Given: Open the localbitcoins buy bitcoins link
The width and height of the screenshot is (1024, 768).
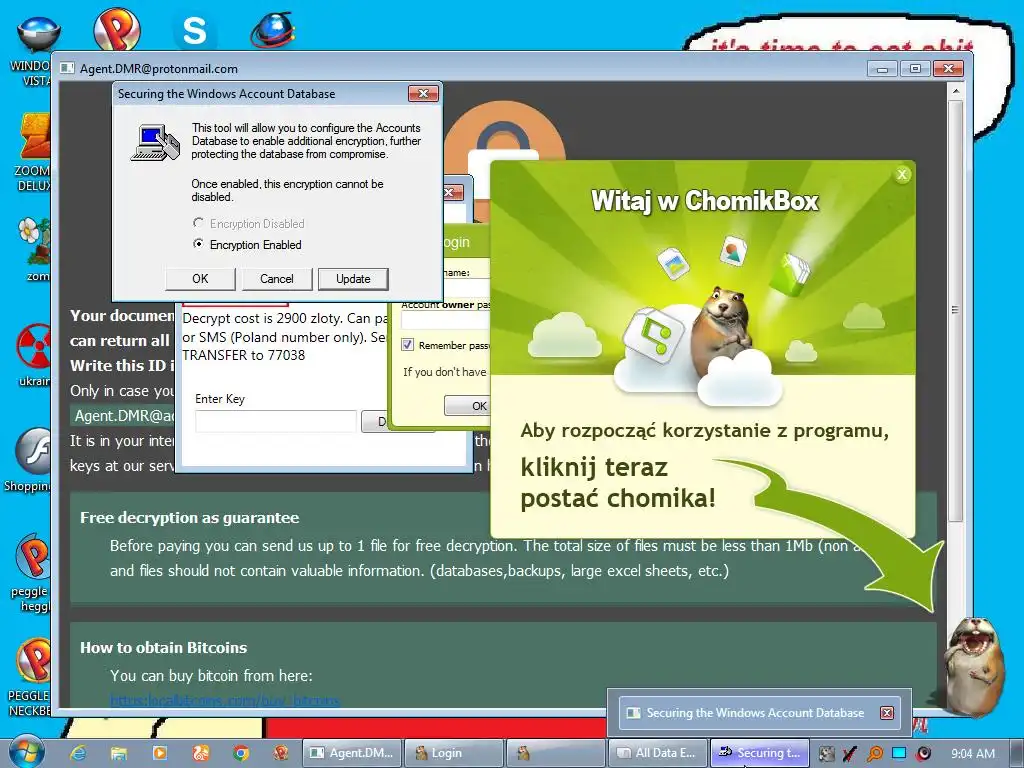Looking at the screenshot, I should [x=225, y=701].
